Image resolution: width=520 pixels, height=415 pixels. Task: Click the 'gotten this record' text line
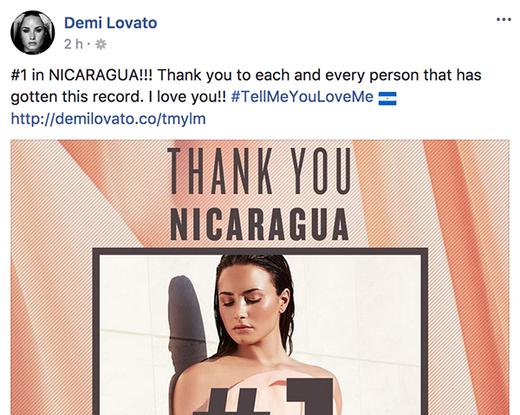(77, 97)
